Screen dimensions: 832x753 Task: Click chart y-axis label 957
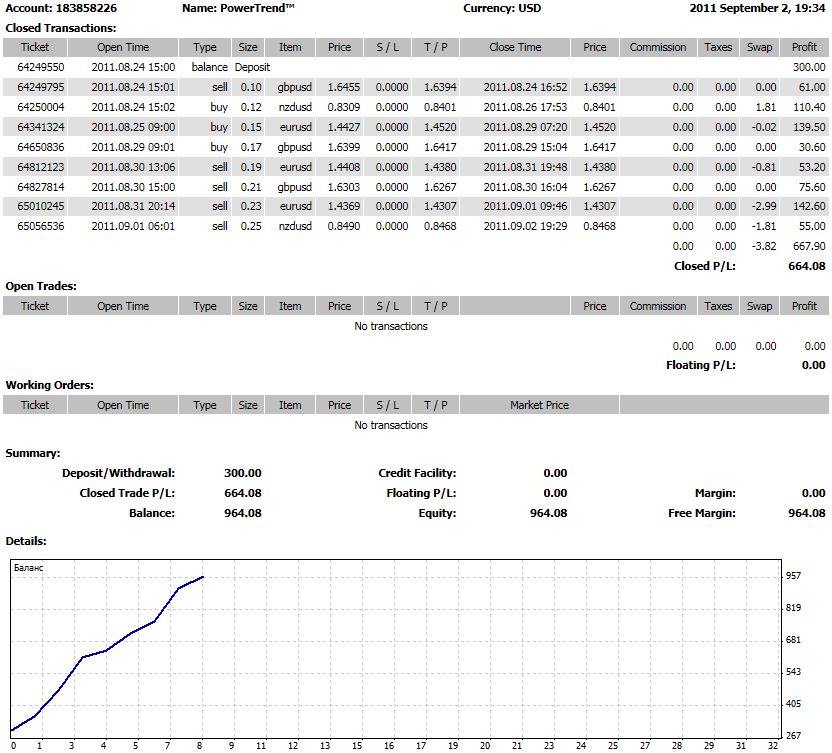pyautogui.click(x=793, y=576)
